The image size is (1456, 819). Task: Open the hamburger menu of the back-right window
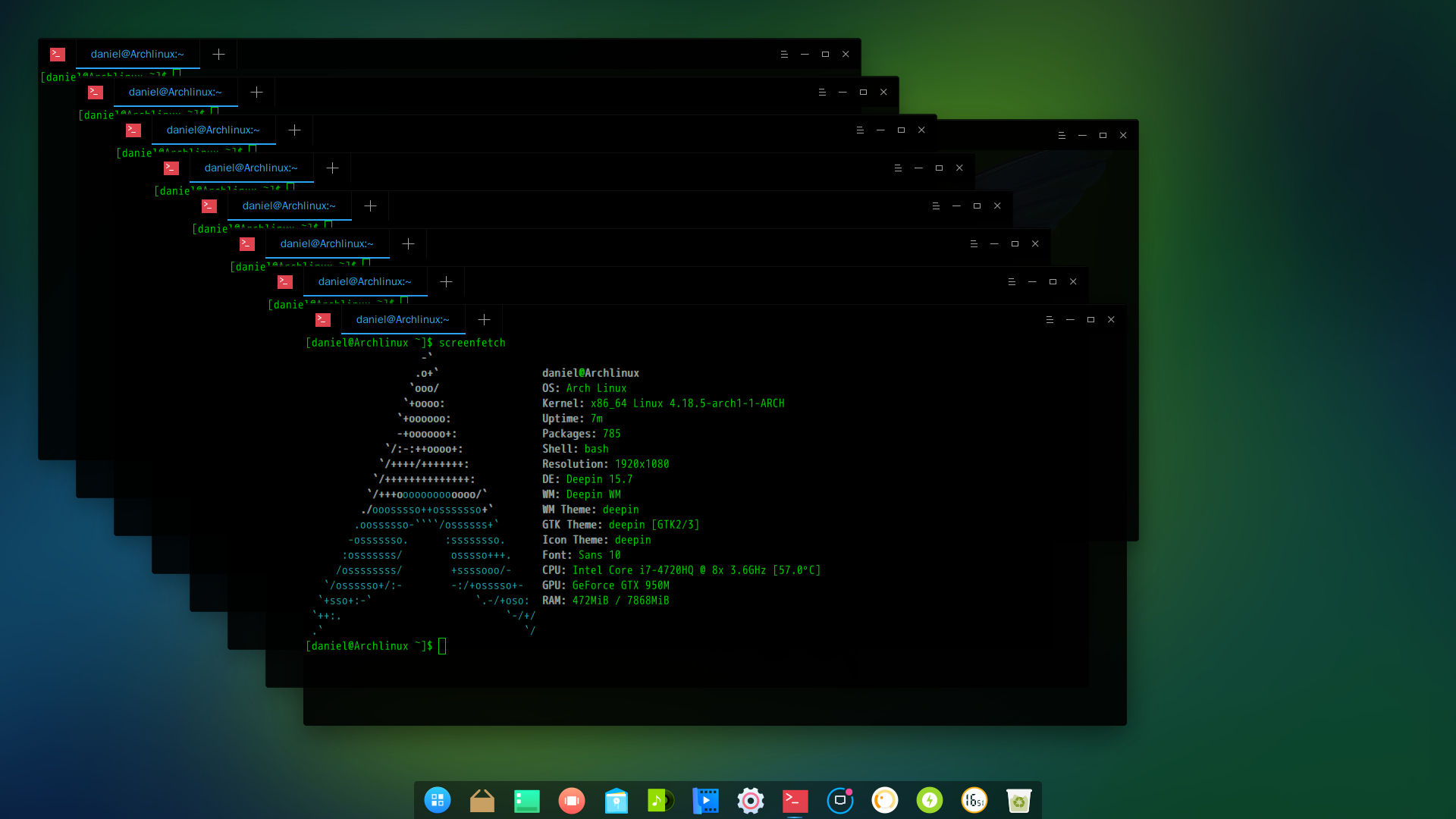pyautogui.click(x=1062, y=136)
